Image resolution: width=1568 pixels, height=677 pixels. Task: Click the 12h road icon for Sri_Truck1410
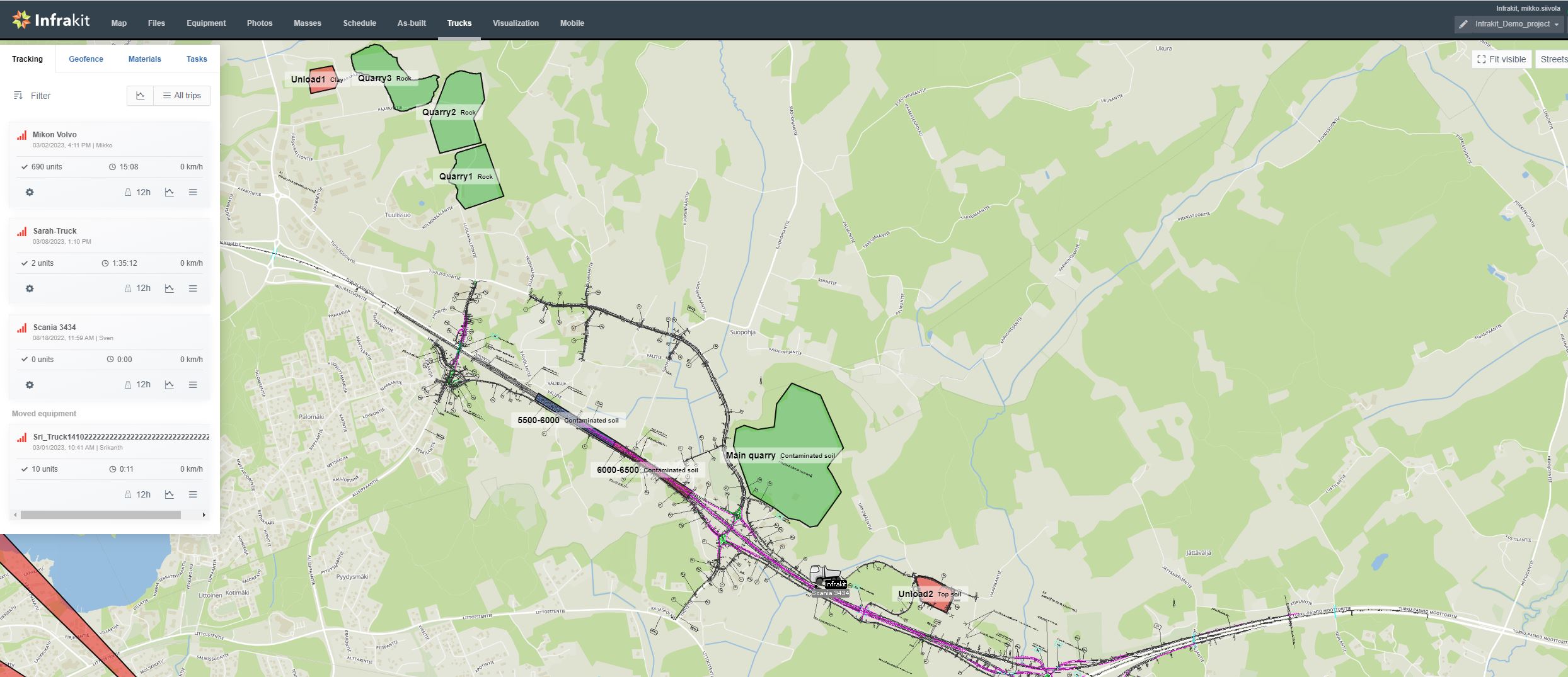point(137,494)
